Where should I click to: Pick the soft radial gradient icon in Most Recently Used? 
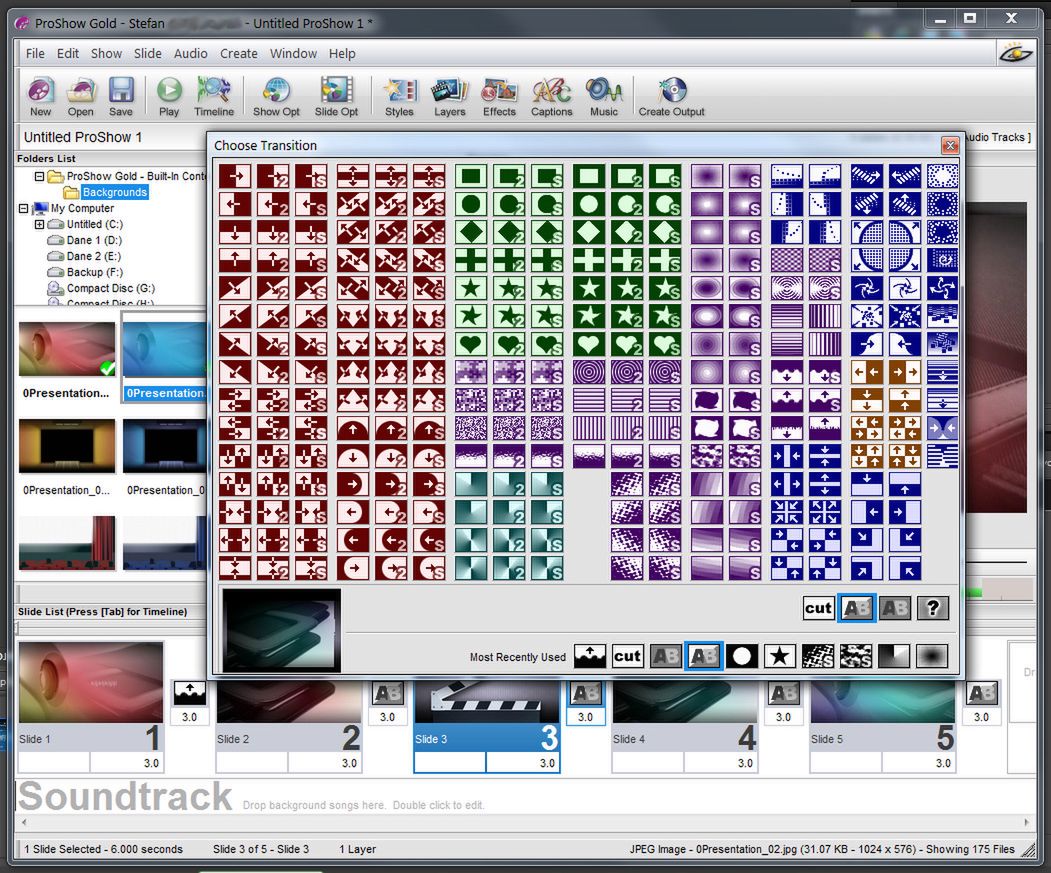932,656
